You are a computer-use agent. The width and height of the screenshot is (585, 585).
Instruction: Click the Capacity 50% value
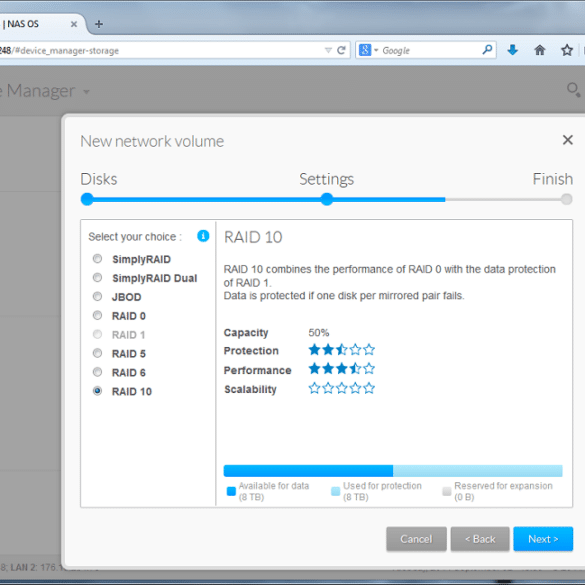[x=319, y=332]
